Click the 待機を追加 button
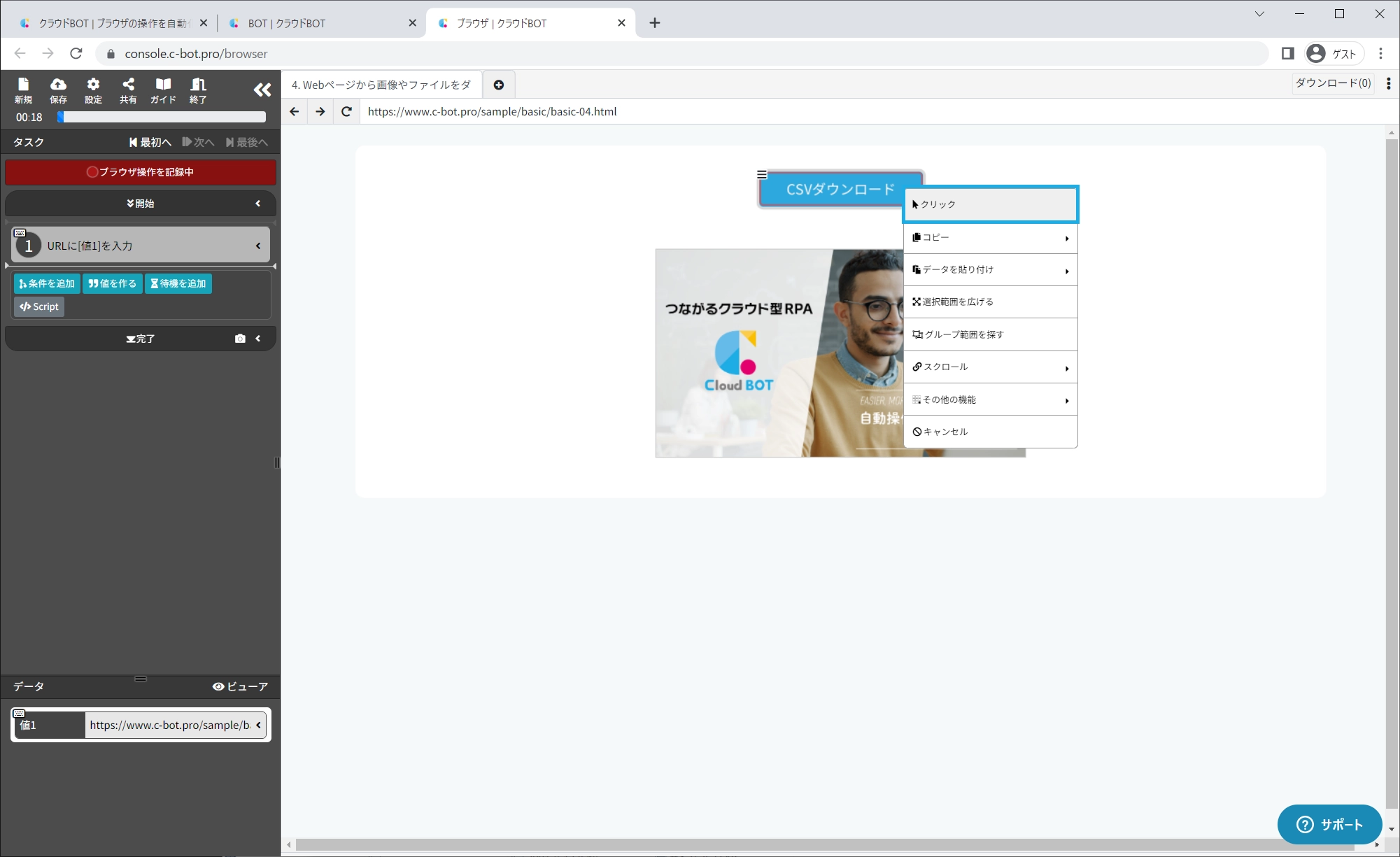The height and width of the screenshot is (857, 1400). (178, 283)
